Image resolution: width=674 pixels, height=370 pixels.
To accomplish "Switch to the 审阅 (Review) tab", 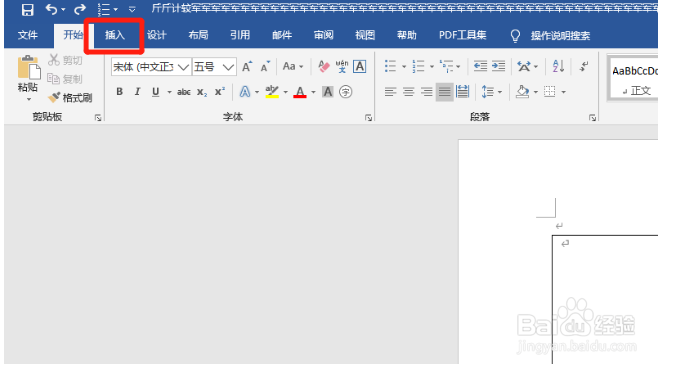I will pyautogui.click(x=323, y=35).
